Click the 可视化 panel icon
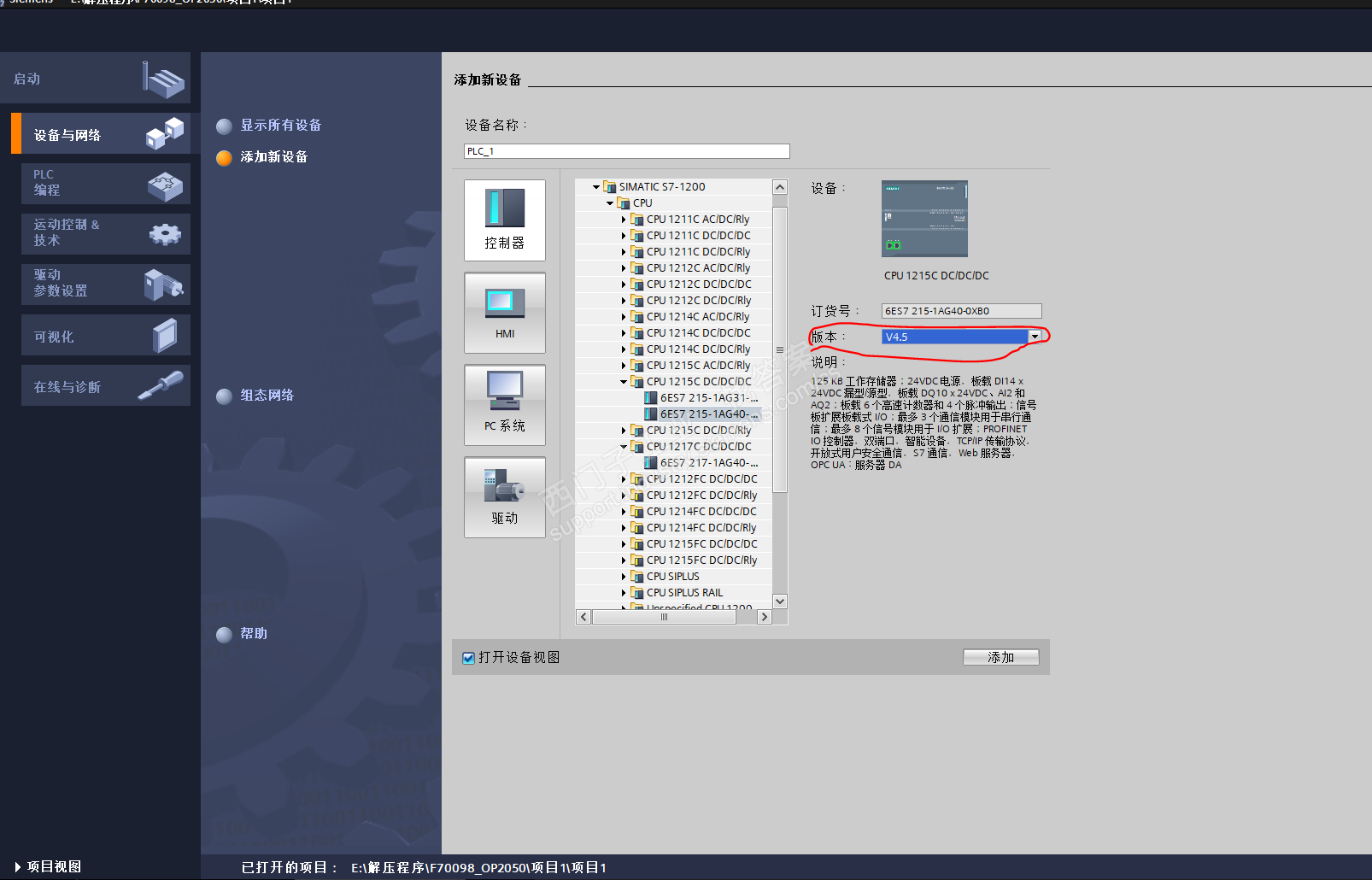This screenshot has width=1372, height=880. click(165, 335)
